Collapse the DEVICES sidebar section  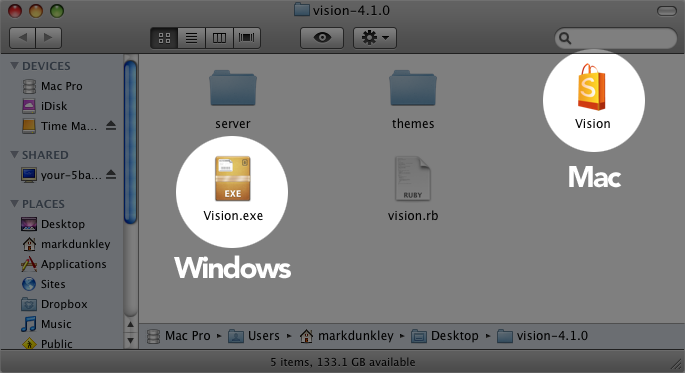click(x=14, y=66)
